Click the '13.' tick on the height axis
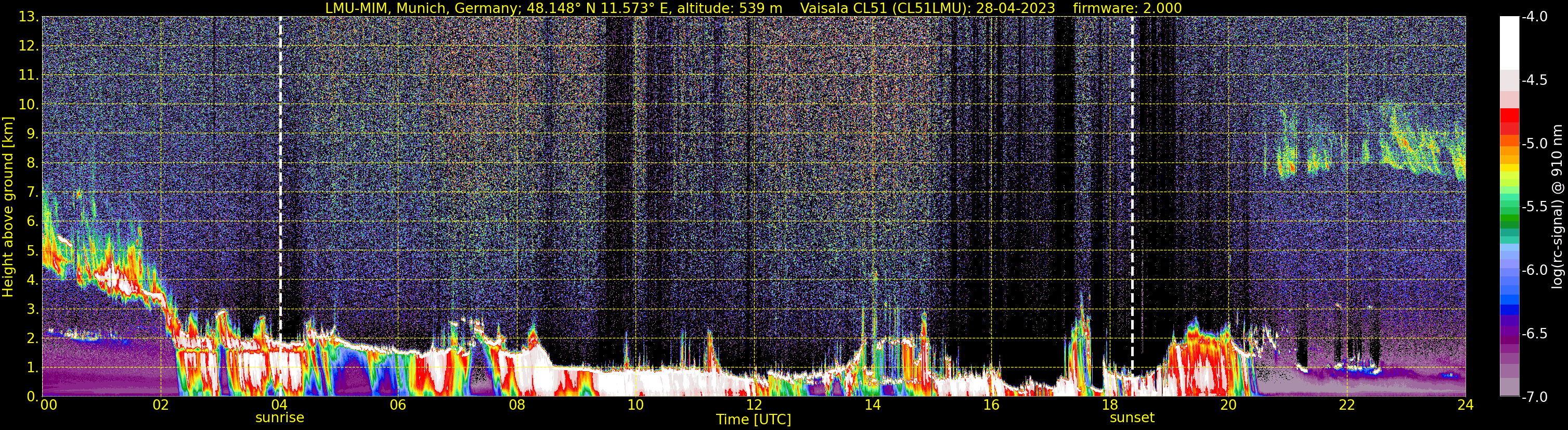Screen dimensions: 1568x430 tap(29, 17)
